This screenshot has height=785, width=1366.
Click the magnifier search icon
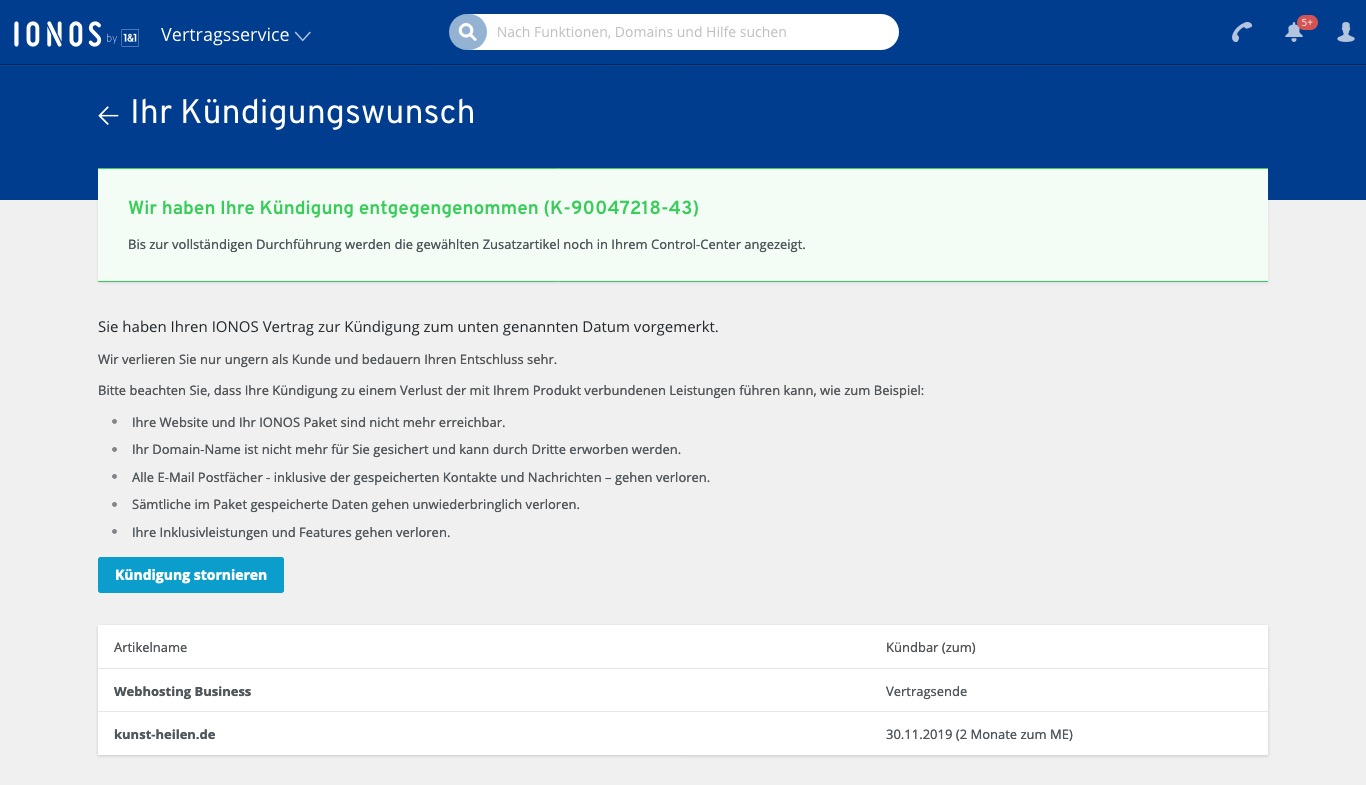[467, 32]
